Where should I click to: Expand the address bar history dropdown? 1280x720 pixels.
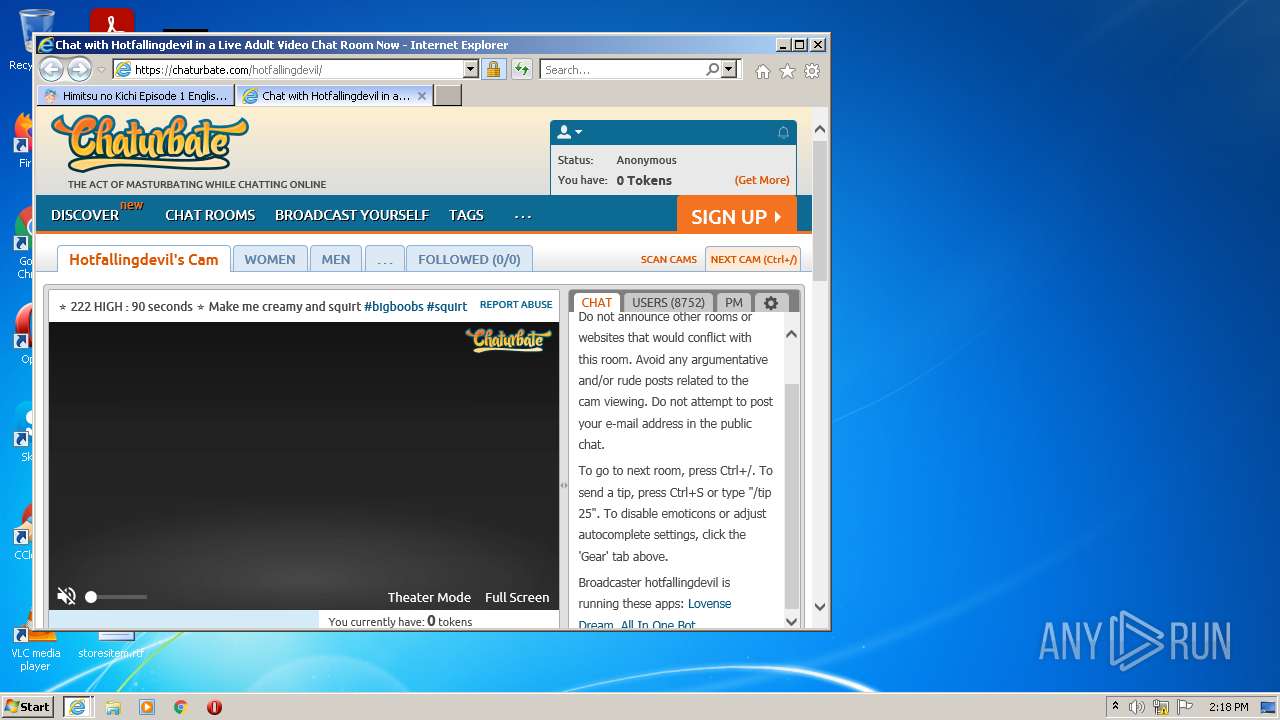click(x=470, y=69)
